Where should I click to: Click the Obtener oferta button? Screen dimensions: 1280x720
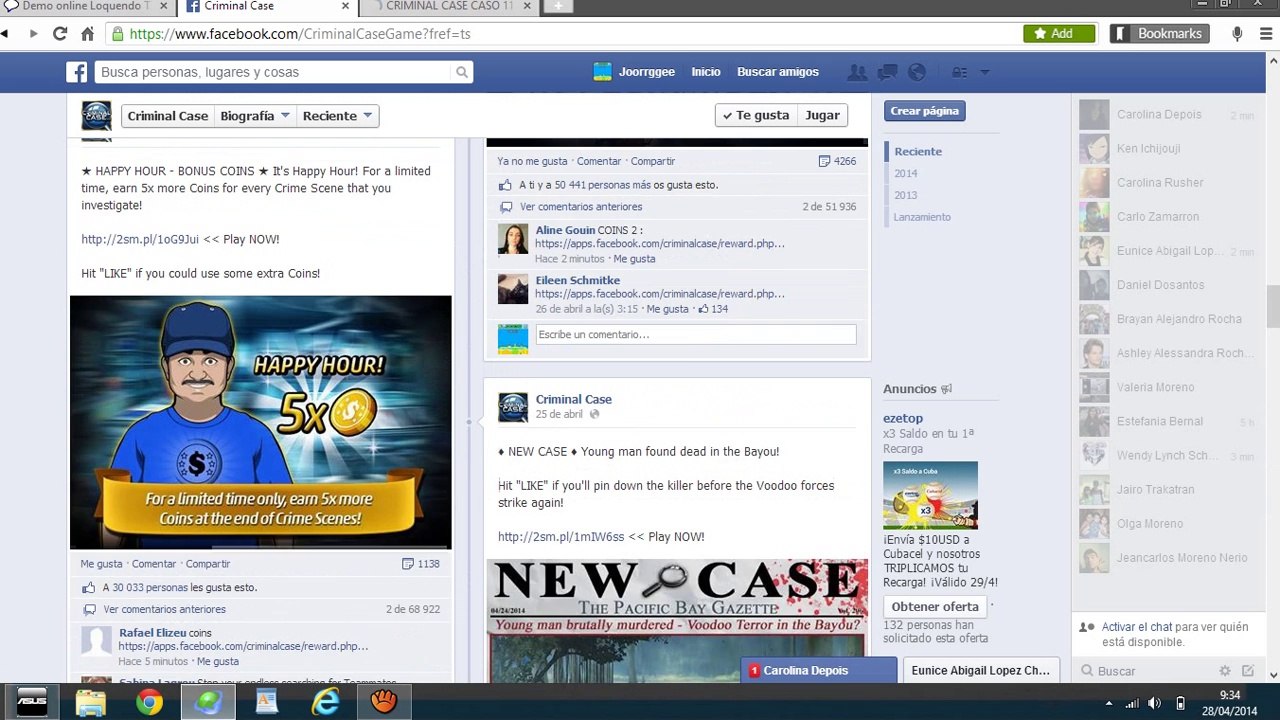935,606
